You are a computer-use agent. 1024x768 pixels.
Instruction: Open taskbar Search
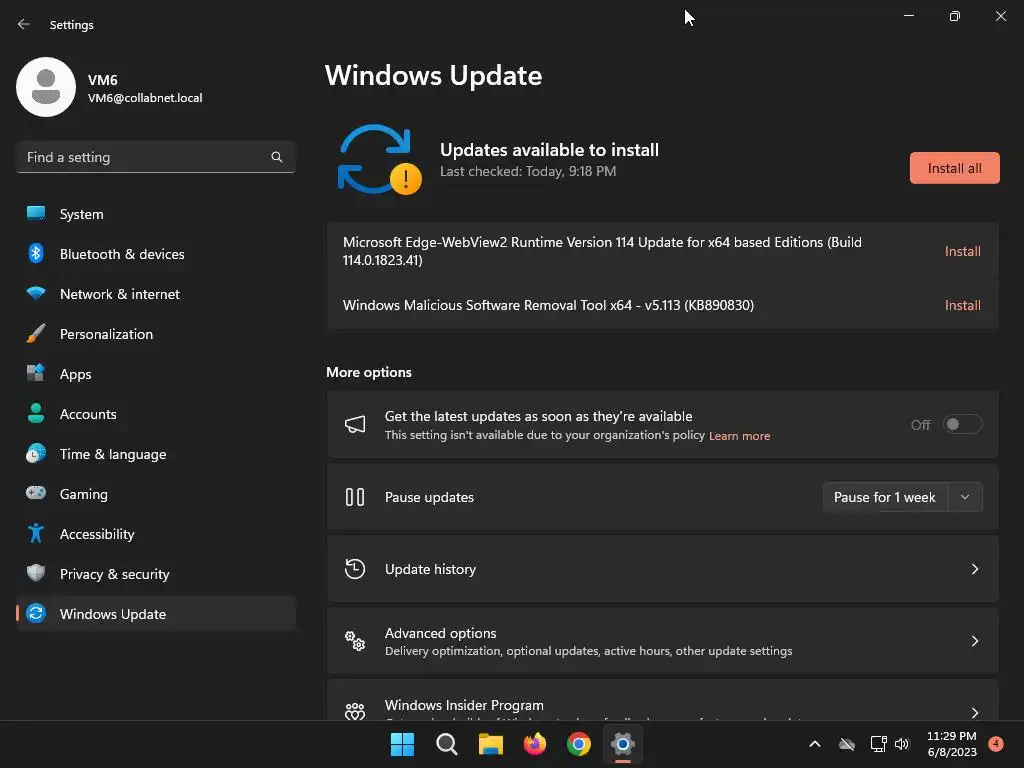pos(447,744)
